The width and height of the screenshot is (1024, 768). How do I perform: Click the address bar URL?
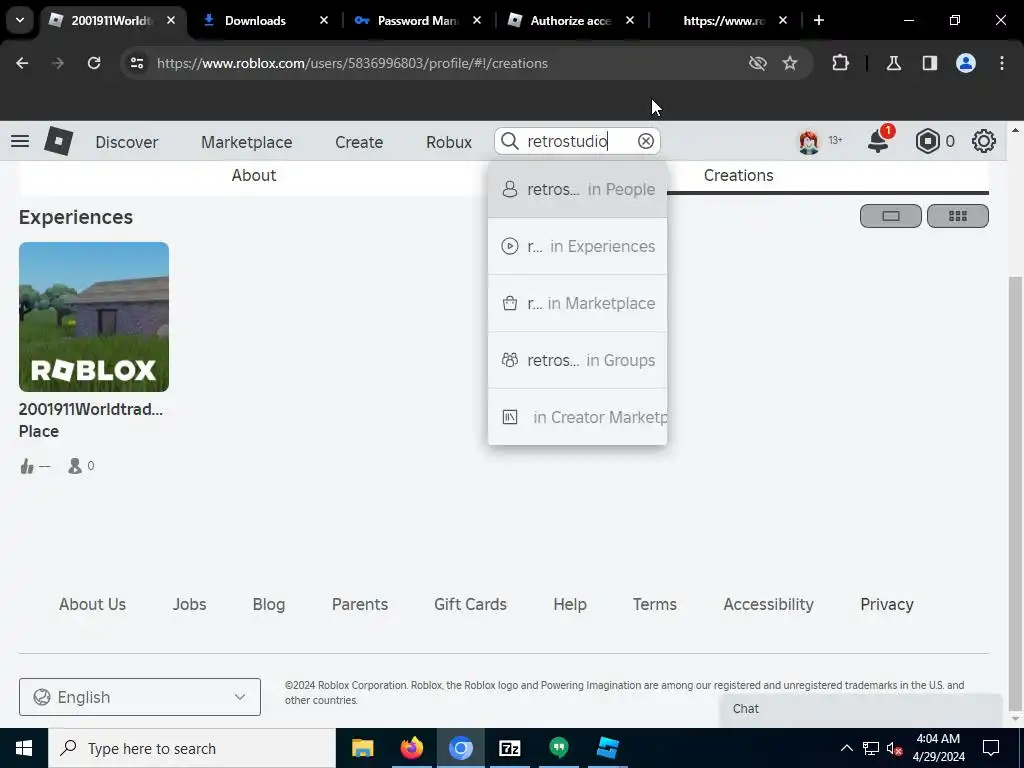coord(352,63)
